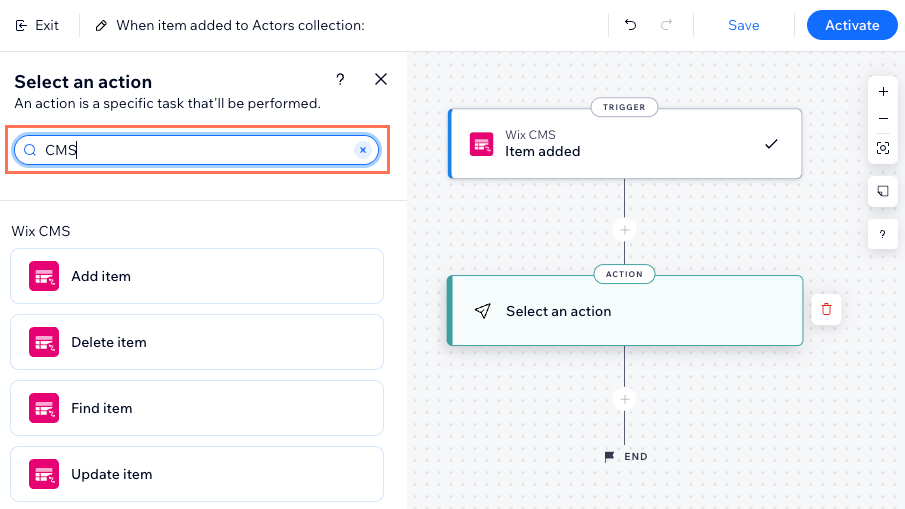Click the pencil icon to rename automation
Screen dimensions: 905x509
[101, 25]
